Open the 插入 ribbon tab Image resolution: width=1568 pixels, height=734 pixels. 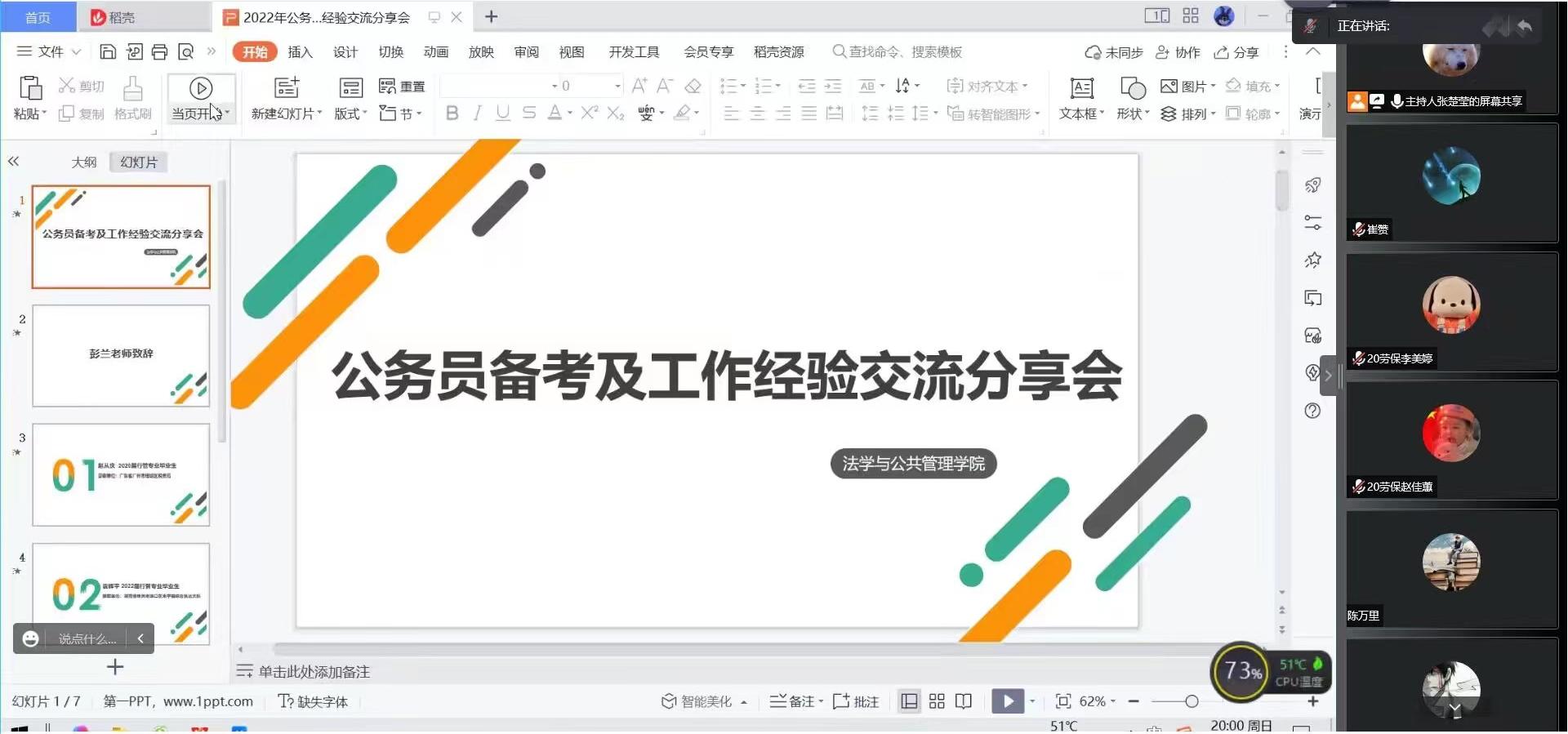click(300, 52)
